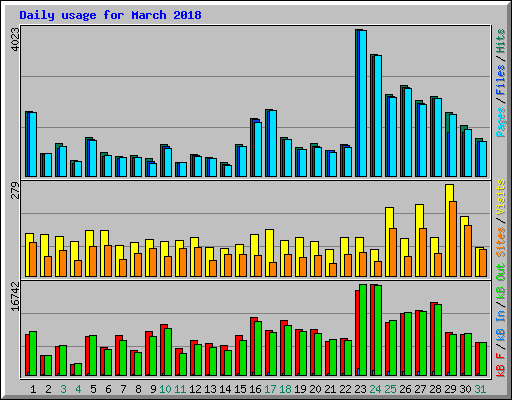
Task: Select day 6 on the x-axis
Action: tap(108, 389)
